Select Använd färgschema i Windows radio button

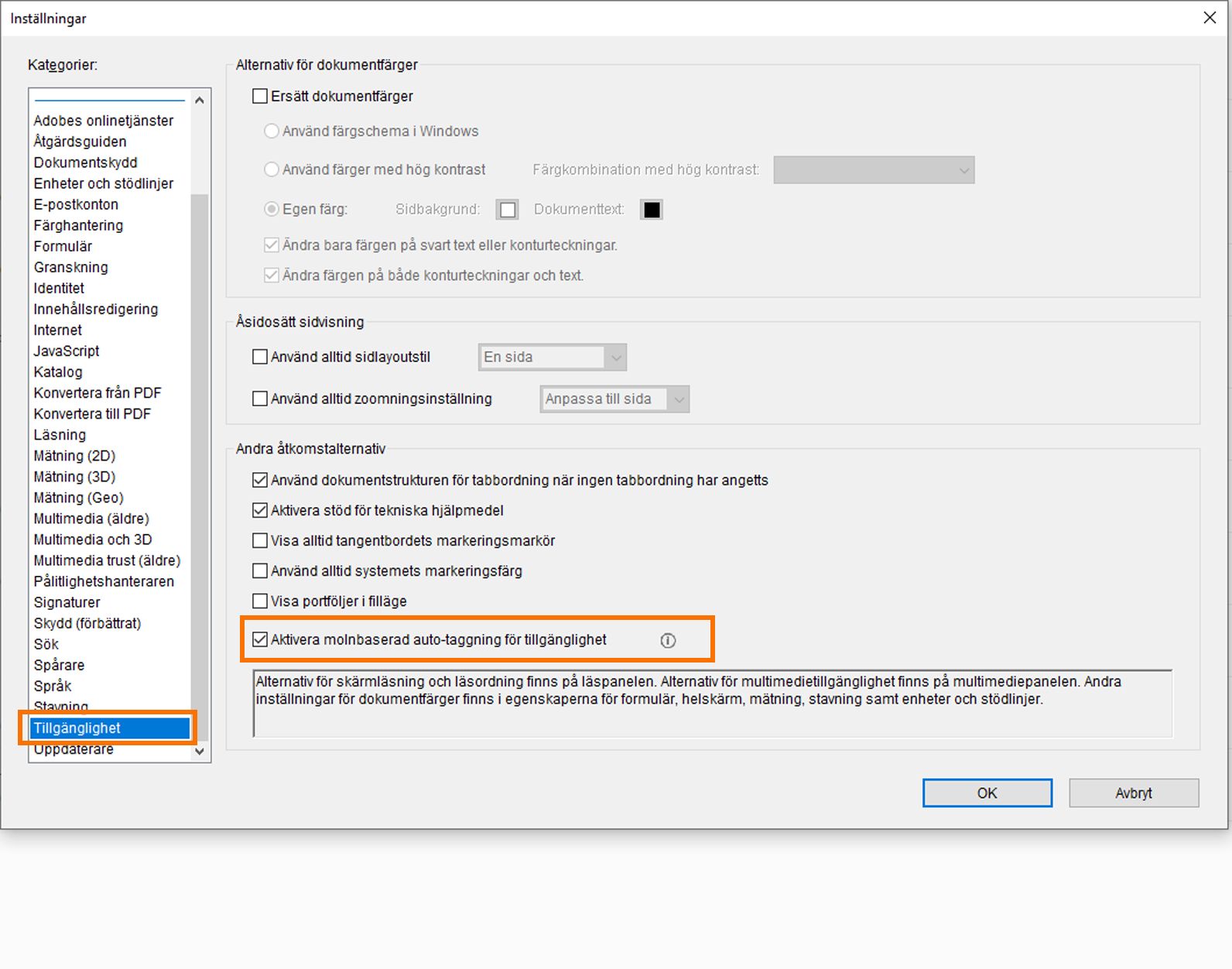(272, 132)
